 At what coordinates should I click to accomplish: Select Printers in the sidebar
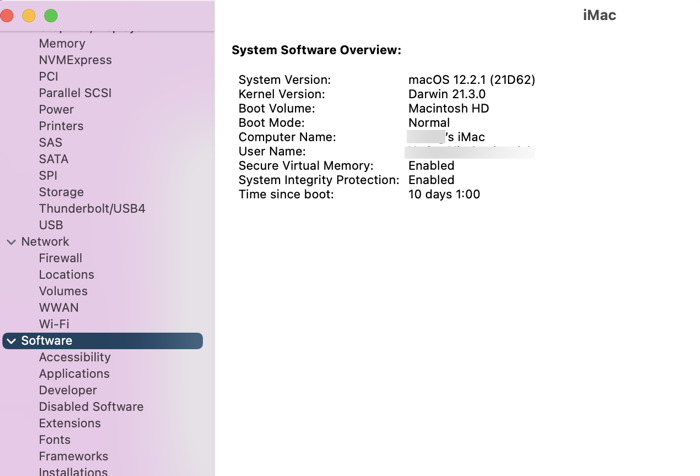pos(61,126)
